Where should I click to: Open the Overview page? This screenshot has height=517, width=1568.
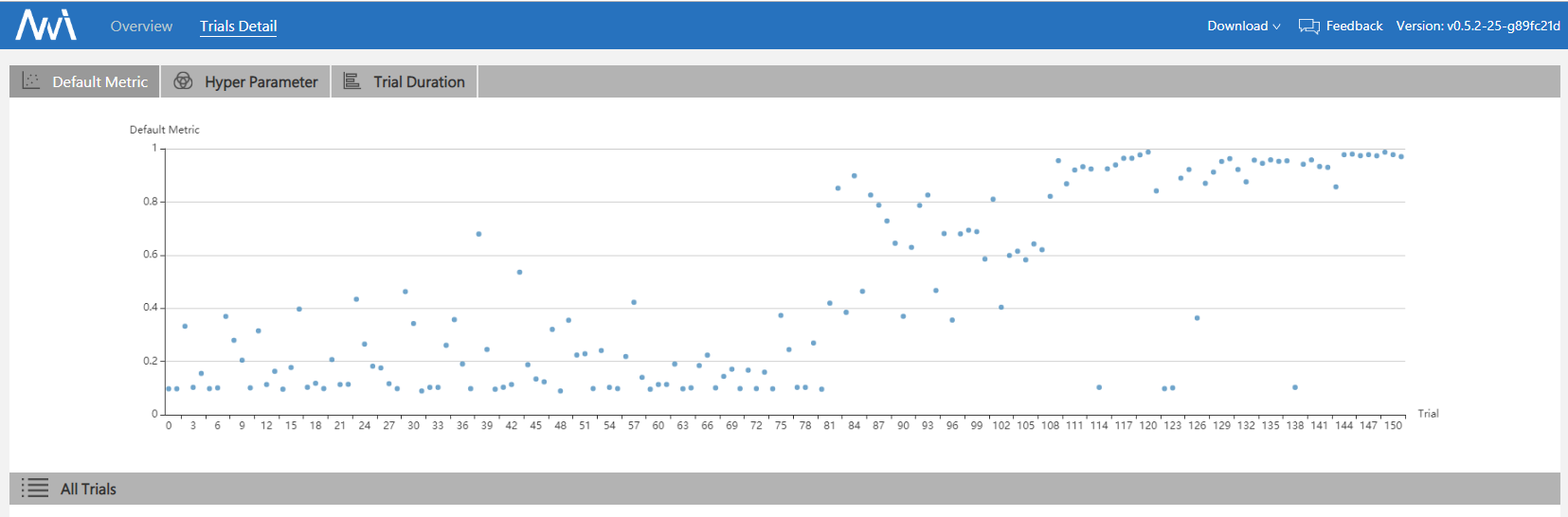click(x=141, y=27)
